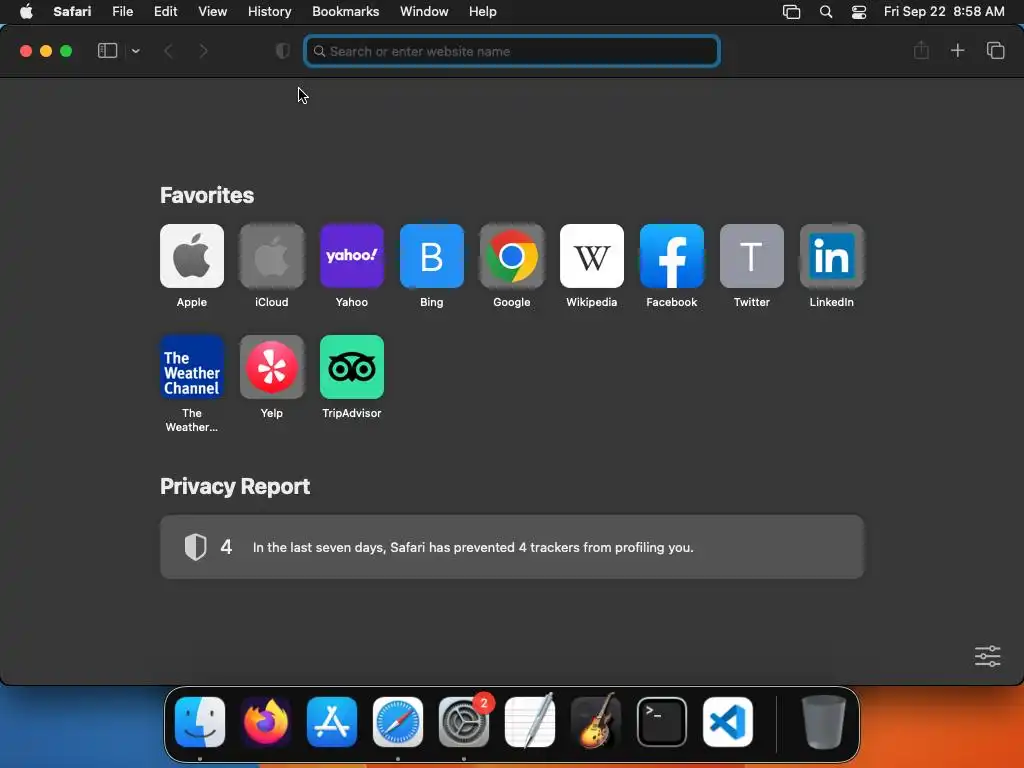Open the Privacy Report tracker summary

pyautogui.click(x=512, y=547)
